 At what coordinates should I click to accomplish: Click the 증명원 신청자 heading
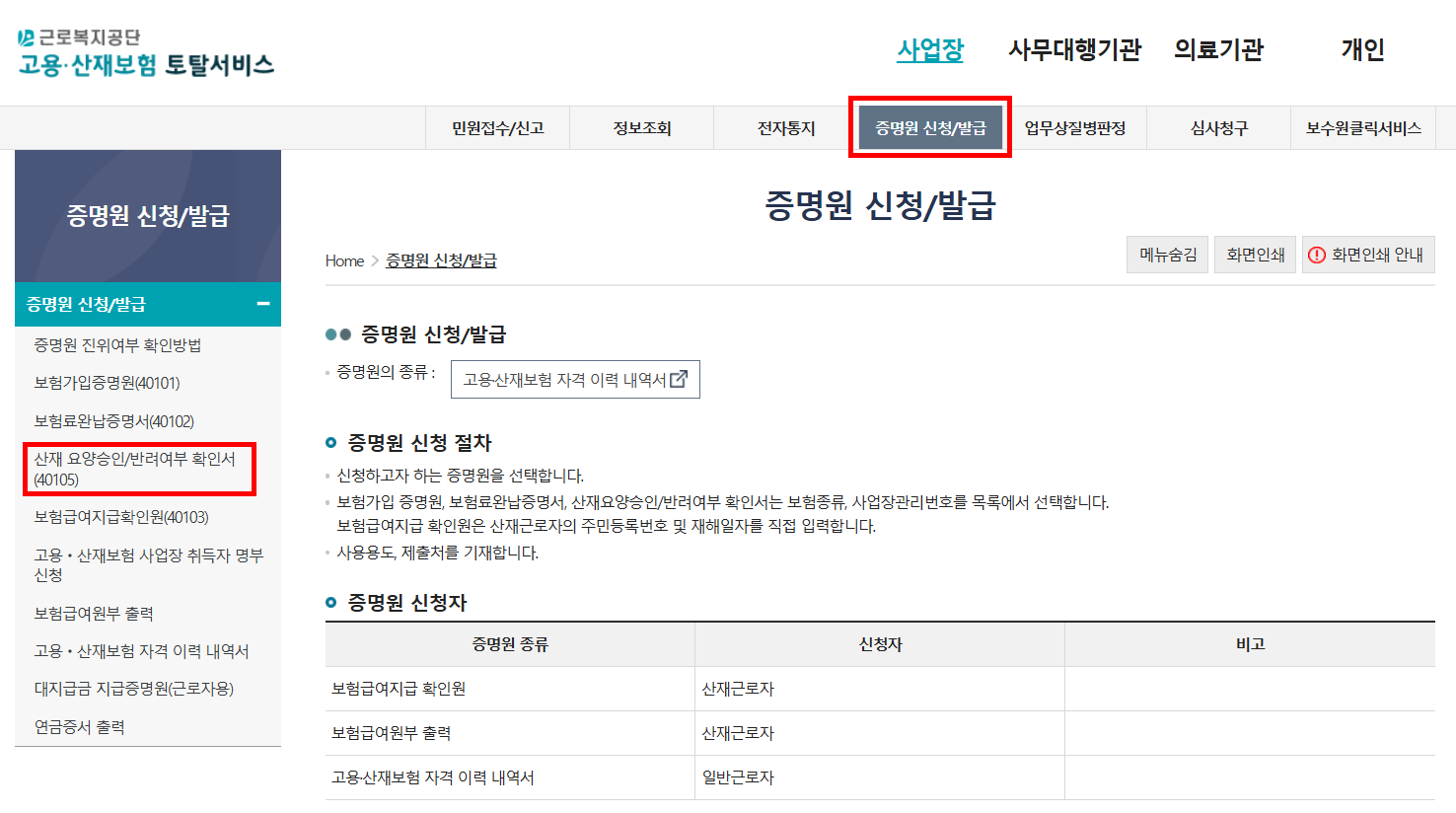tap(407, 603)
